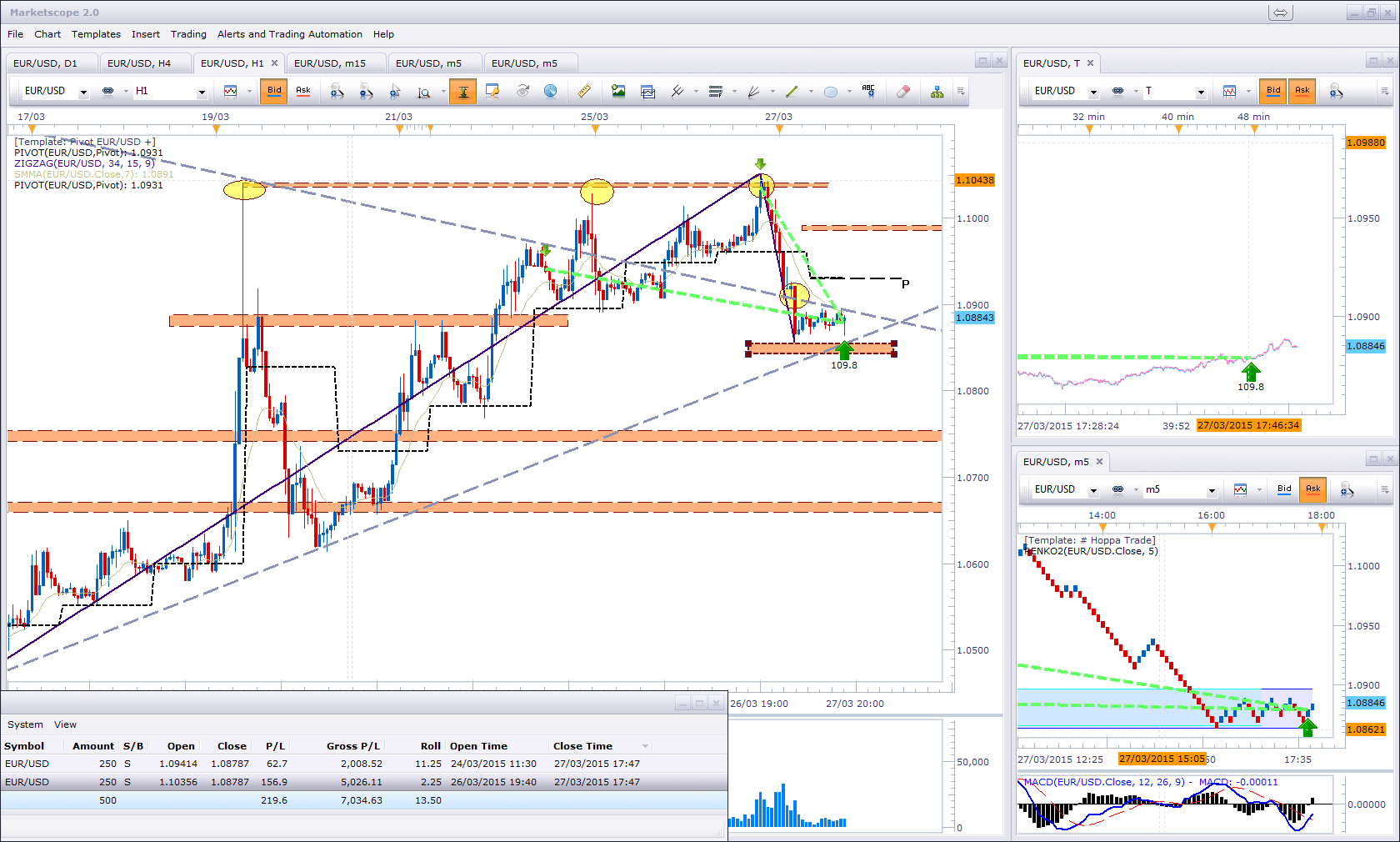
Task: Open H1 timeframe dropdown on main chart
Action: [x=202, y=92]
